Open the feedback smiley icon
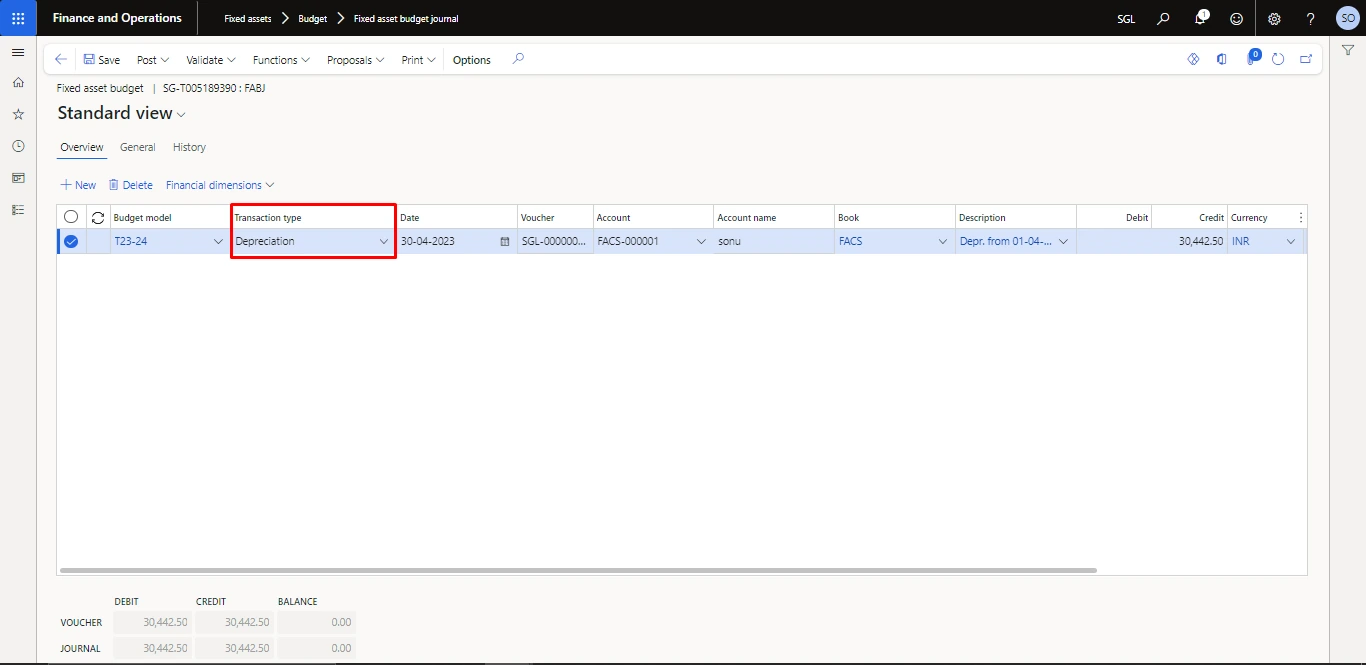1366x665 pixels. 1237,18
